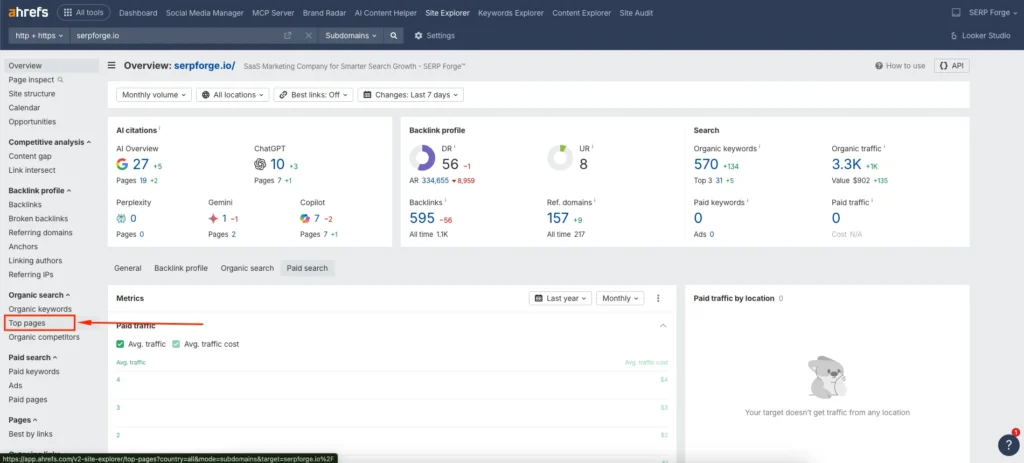Click the Backlinks count 595
The width and height of the screenshot is (1024, 463).
pyautogui.click(x=422, y=218)
